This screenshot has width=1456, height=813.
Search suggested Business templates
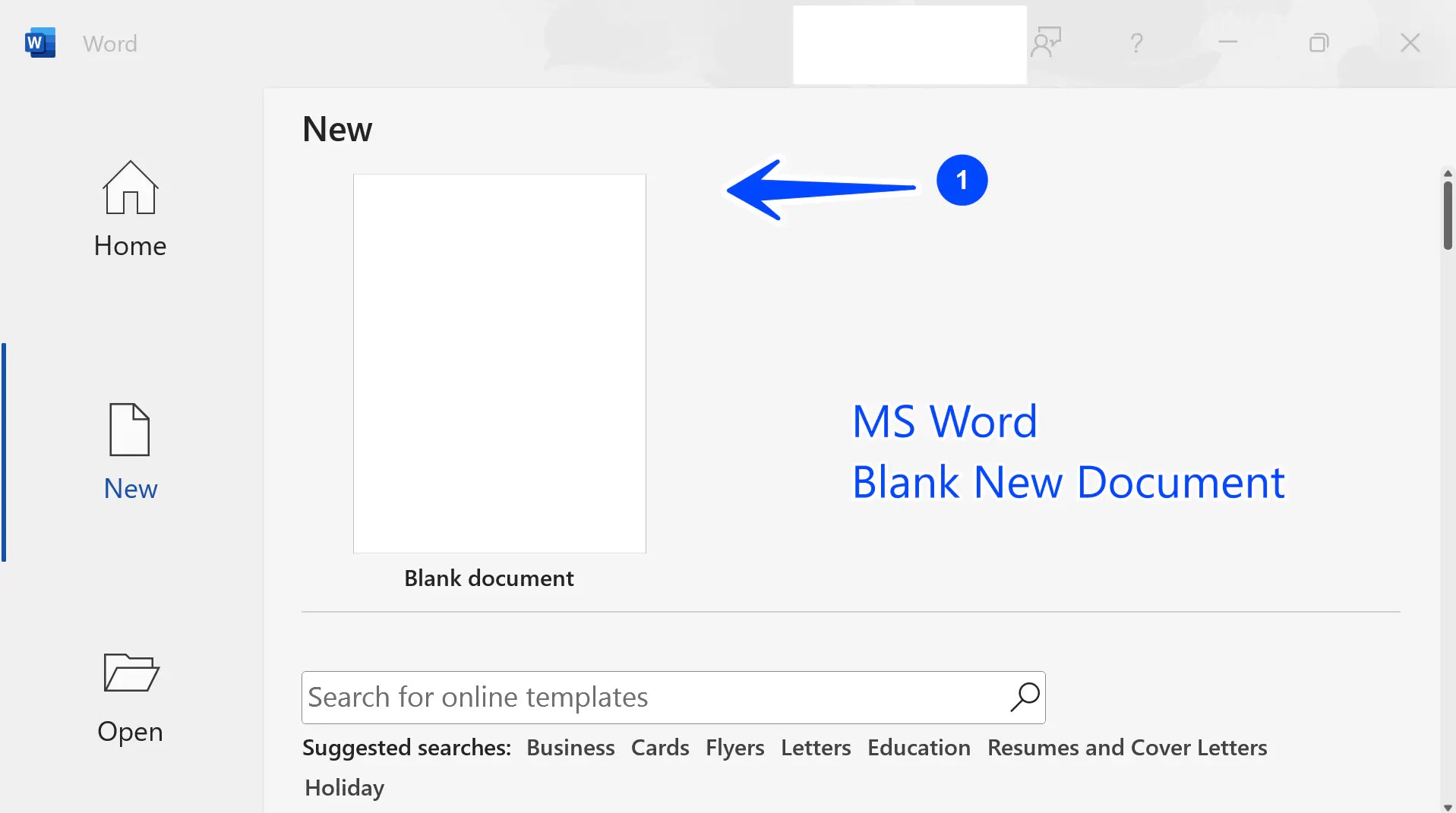point(570,748)
